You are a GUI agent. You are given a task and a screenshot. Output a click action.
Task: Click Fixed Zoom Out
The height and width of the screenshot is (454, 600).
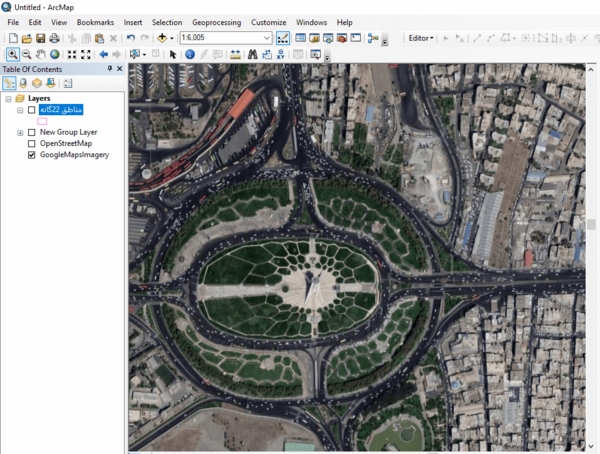(x=86, y=54)
